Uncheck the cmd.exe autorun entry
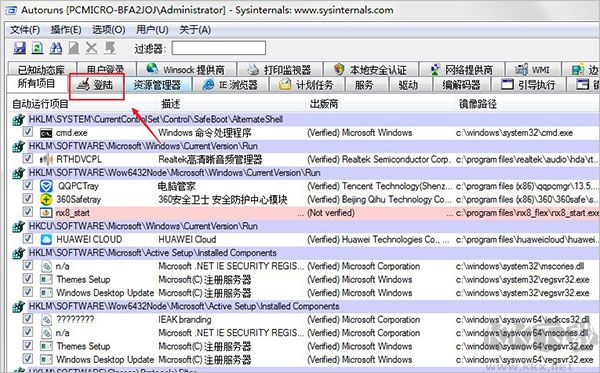Image resolution: width=600 pixels, height=373 pixels. coord(28,132)
